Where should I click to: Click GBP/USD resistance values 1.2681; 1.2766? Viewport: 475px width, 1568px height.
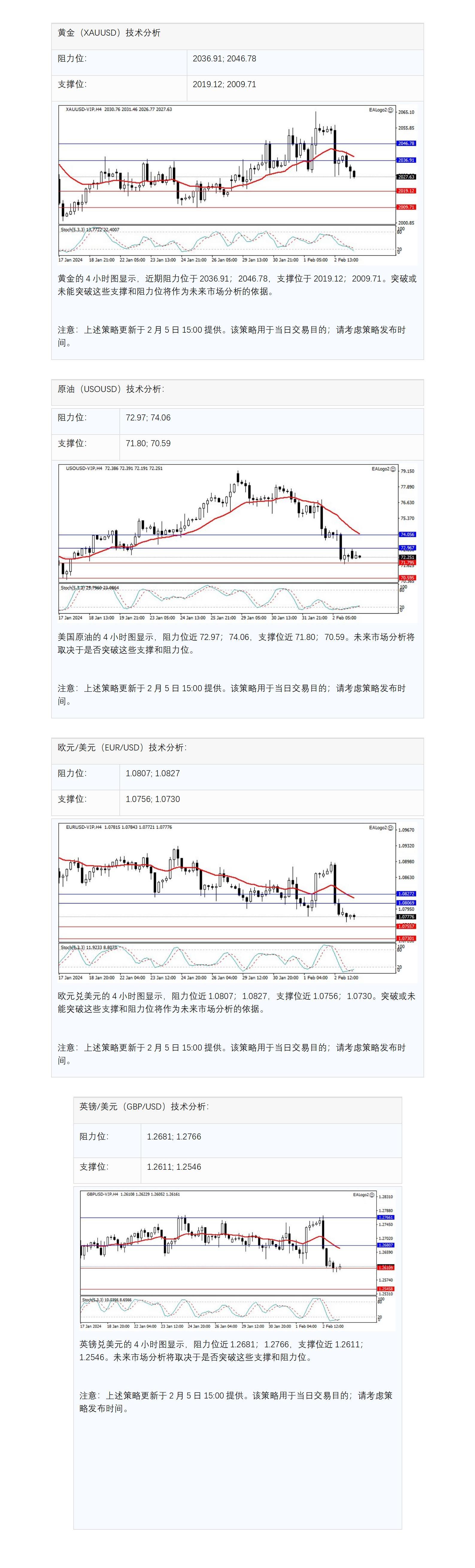tap(174, 1136)
